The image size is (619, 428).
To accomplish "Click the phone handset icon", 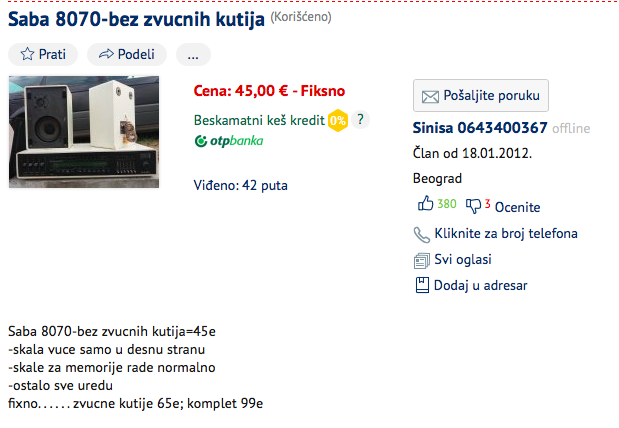I will pos(422,235).
